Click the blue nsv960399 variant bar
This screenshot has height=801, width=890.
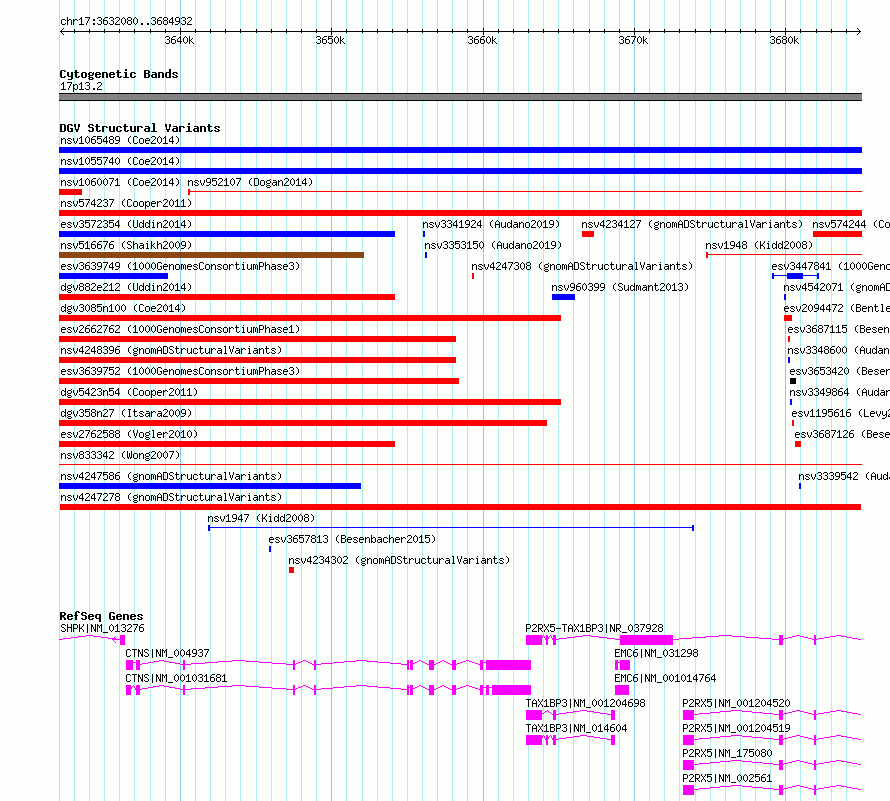pos(563,297)
